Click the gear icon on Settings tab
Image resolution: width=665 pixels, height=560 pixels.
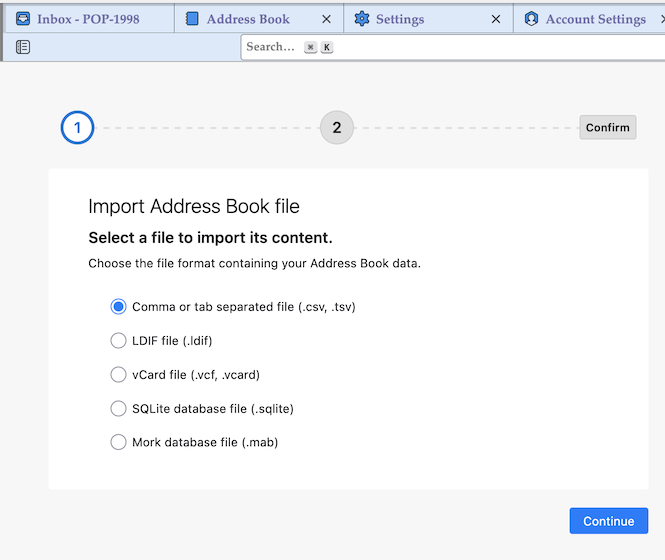(x=362, y=19)
